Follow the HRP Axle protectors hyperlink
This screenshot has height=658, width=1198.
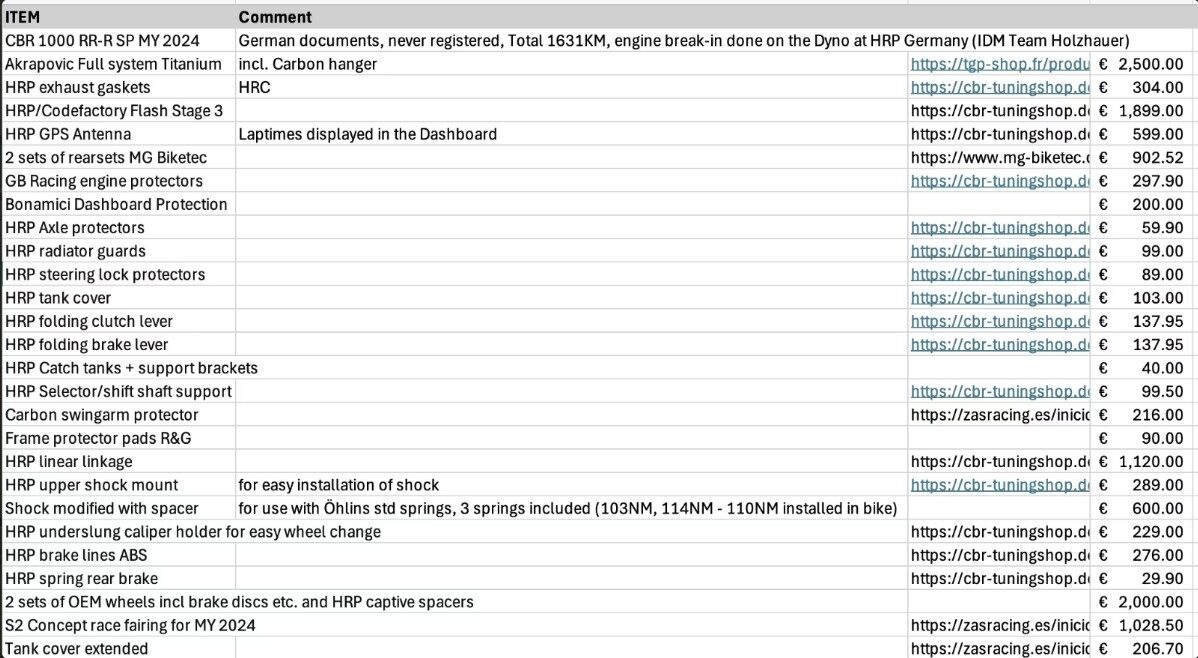[999, 228]
